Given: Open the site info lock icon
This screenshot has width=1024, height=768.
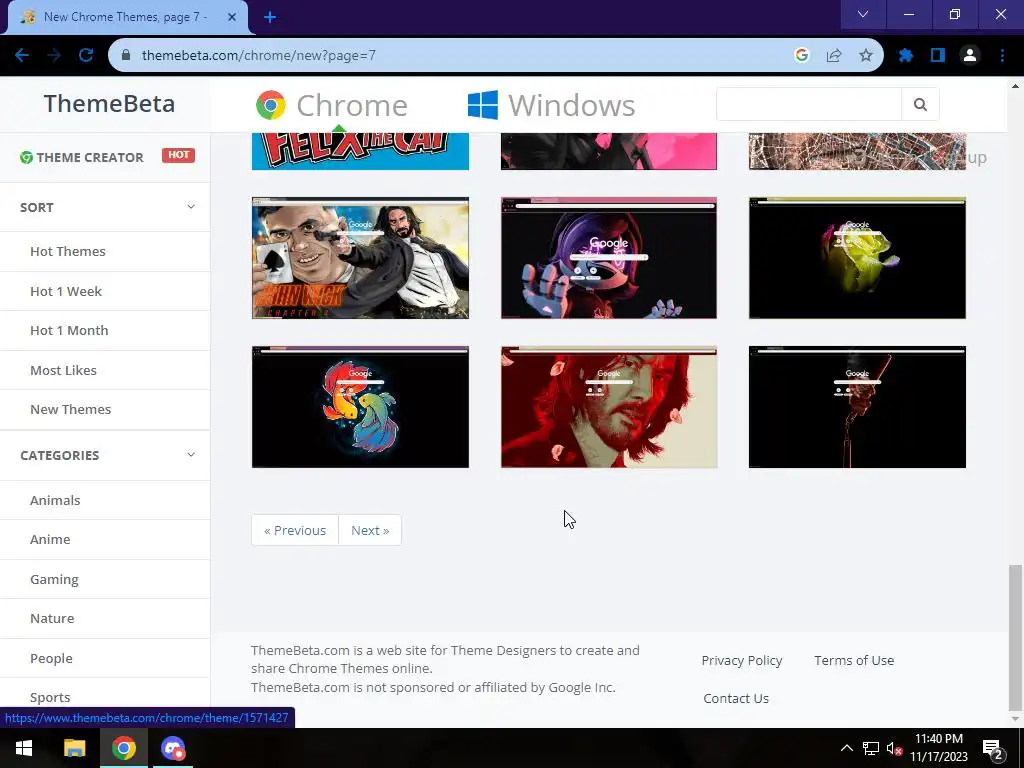Looking at the screenshot, I should point(126,56).
